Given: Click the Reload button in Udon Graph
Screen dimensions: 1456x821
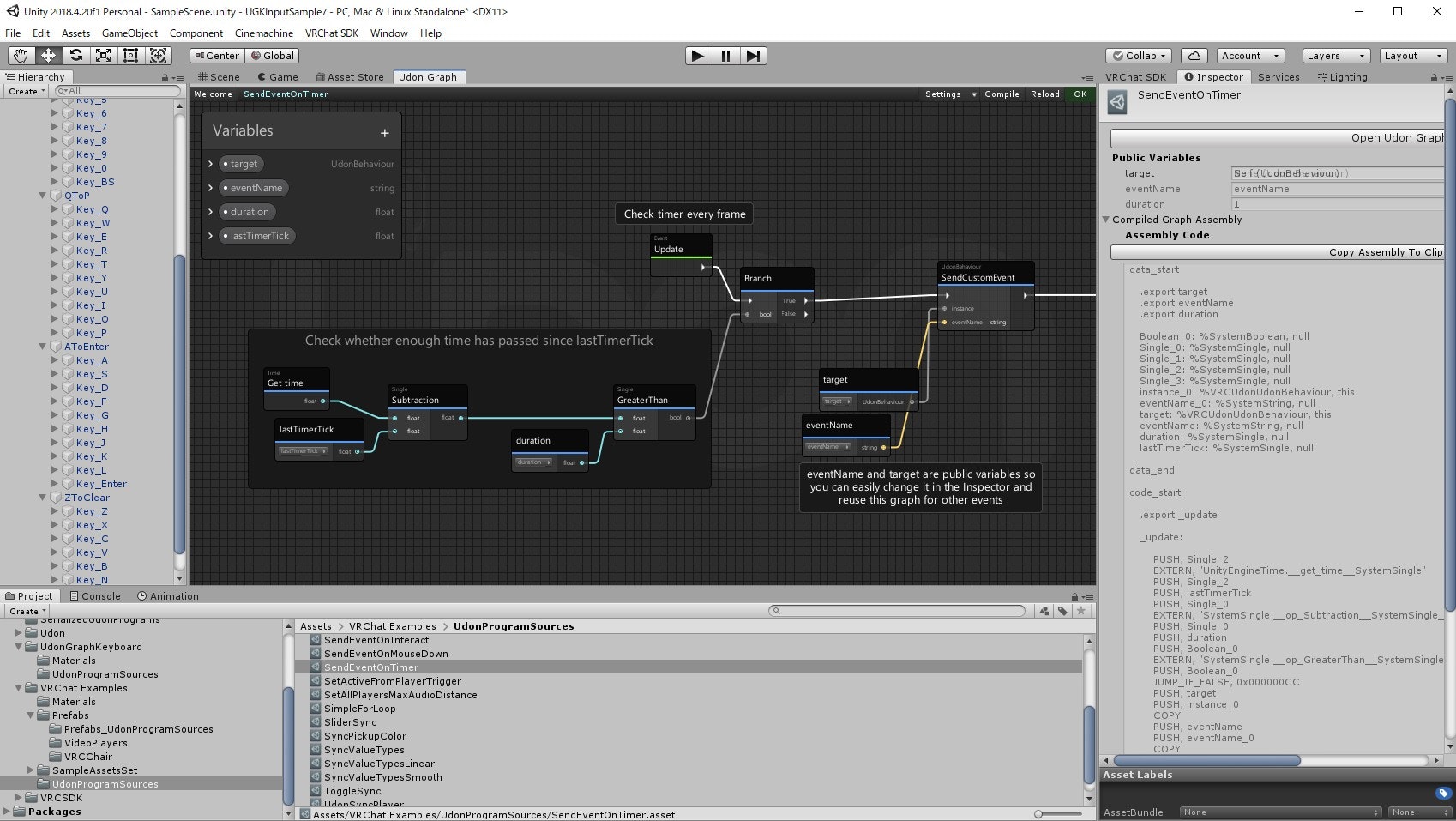Looking at the screenshot, I should [x=1045, y=94].
